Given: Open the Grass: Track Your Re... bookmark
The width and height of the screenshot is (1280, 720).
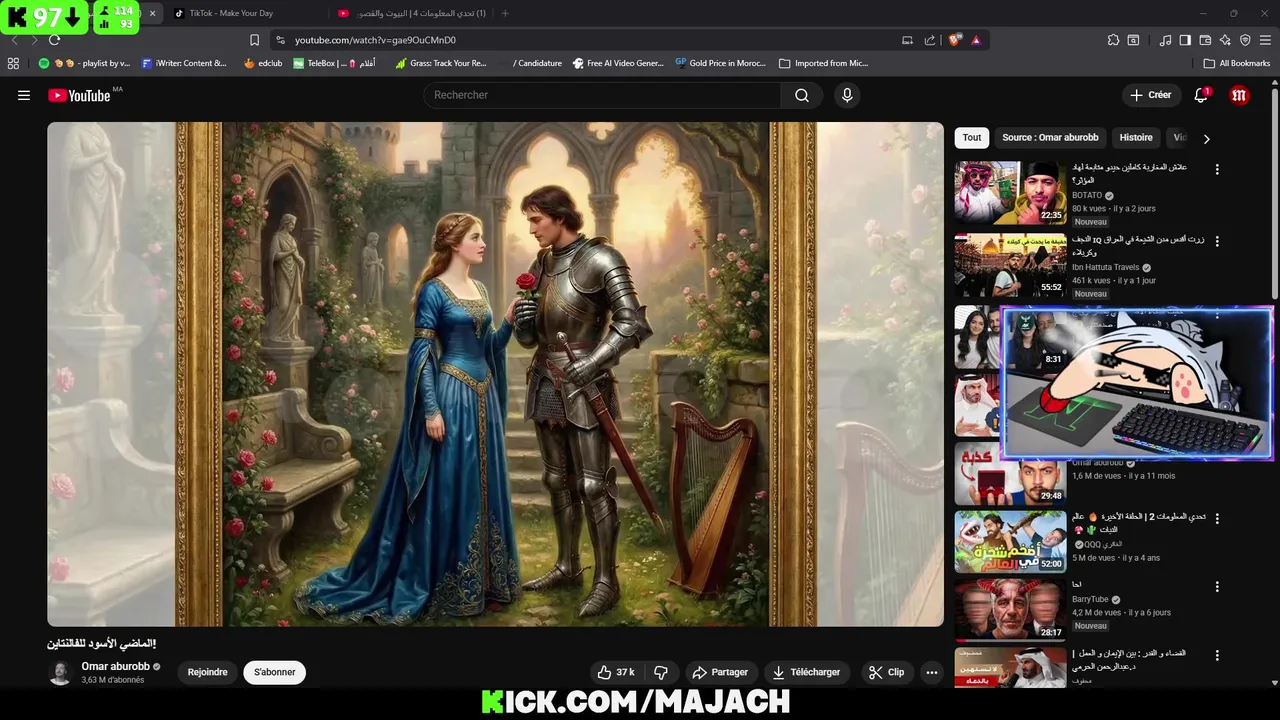Looking at the screenshot, I should coord(441,63).
